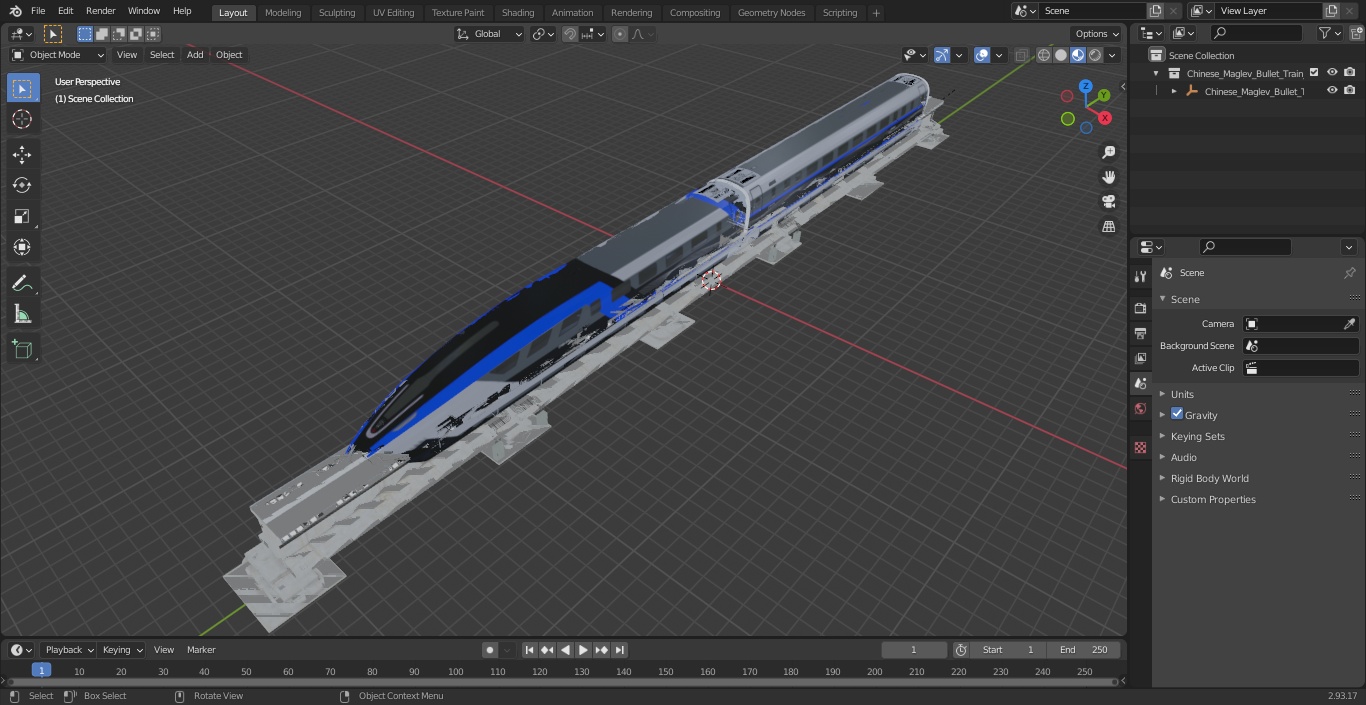The width and height of the screenshot is (1366, 705).
Task: Open the shading options dropdown arrow
Action: pyautogui.click(x=1112, y=55)
